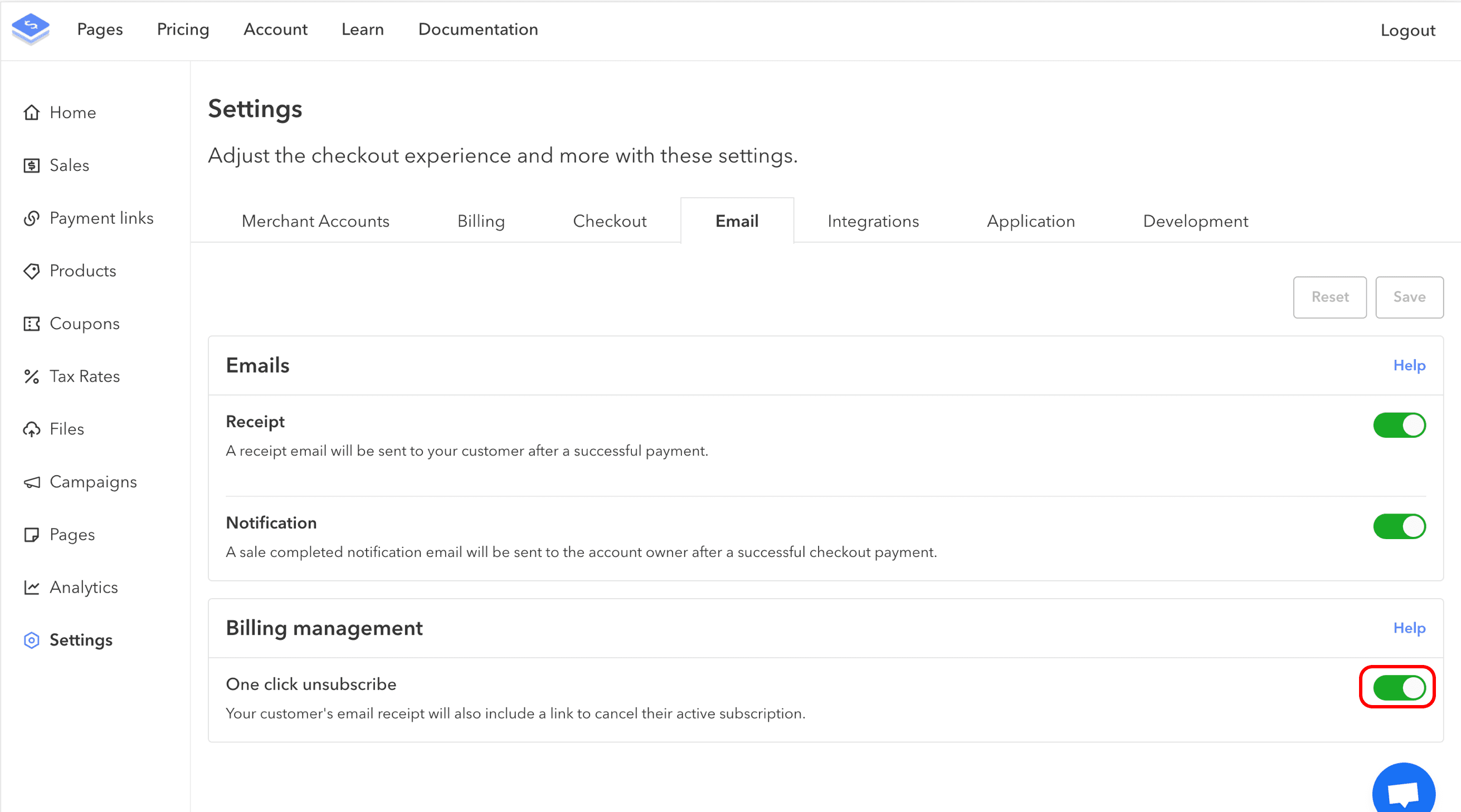Screen dimensions: 1461x812
Task: Open Help link for Emails section
Action: coord(1409,365)
